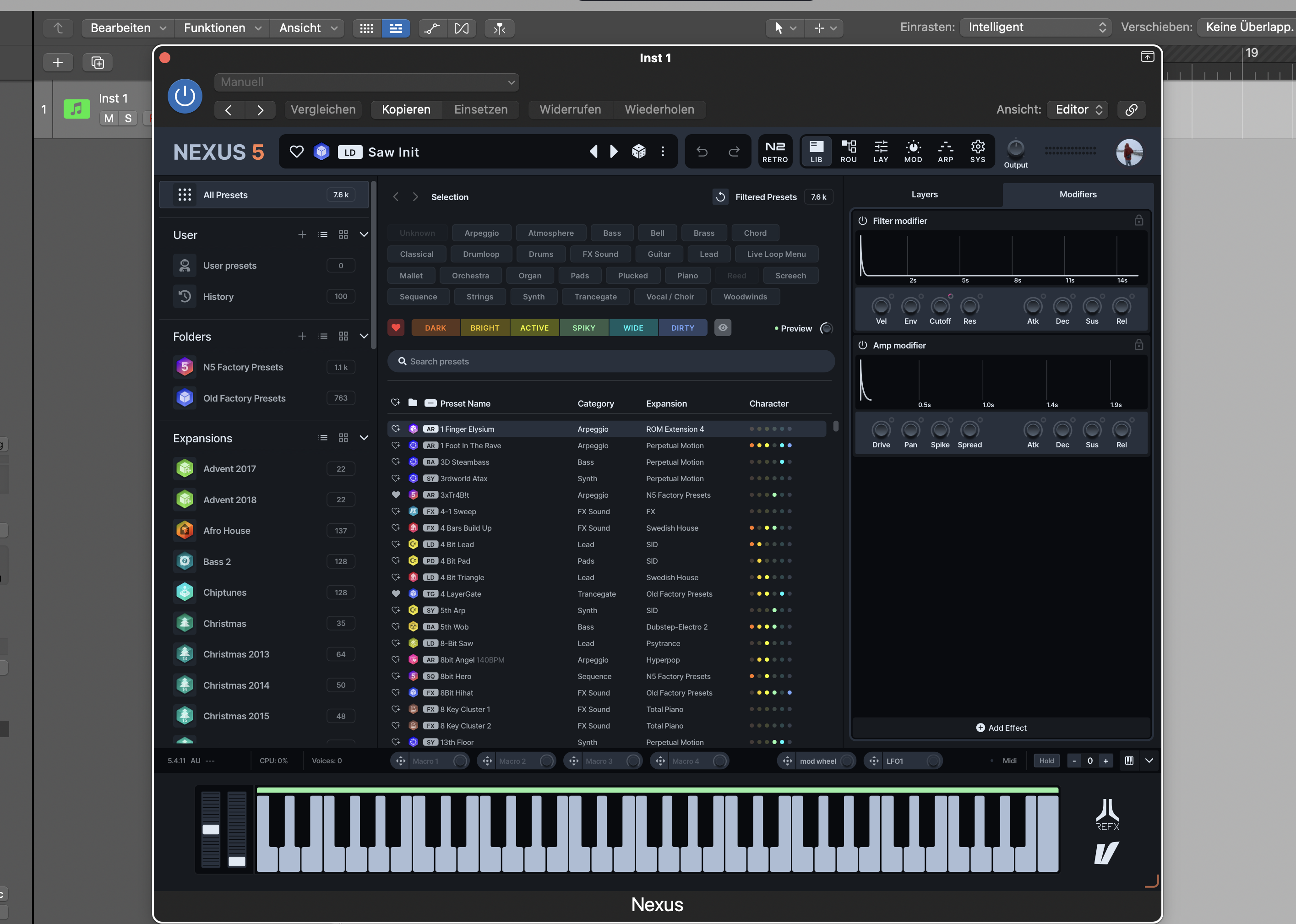Expand the bottom bar chevron
This screenshot has height=924, width=1296.
point(1149,761)
